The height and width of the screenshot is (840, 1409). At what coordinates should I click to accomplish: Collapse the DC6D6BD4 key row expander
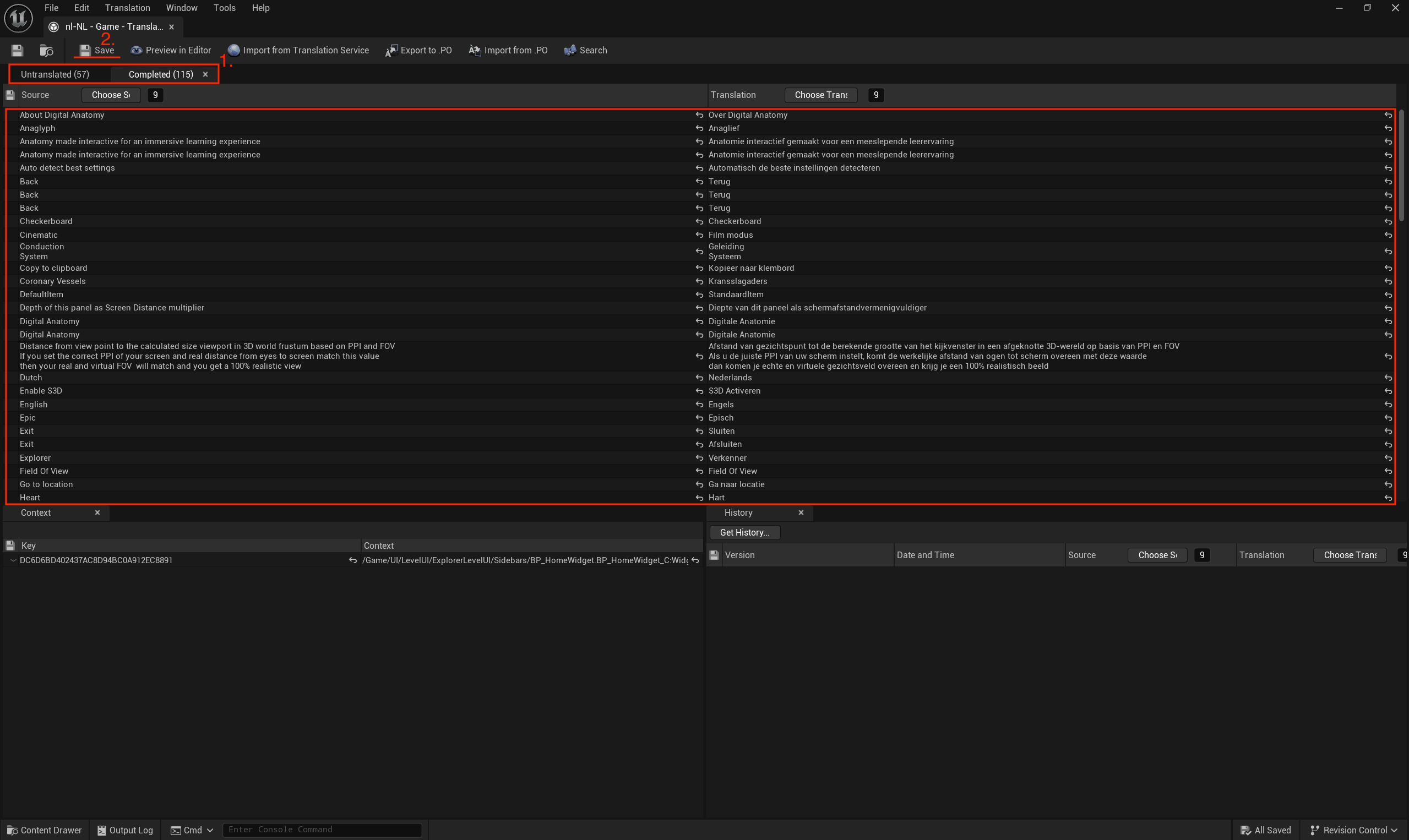13,560
